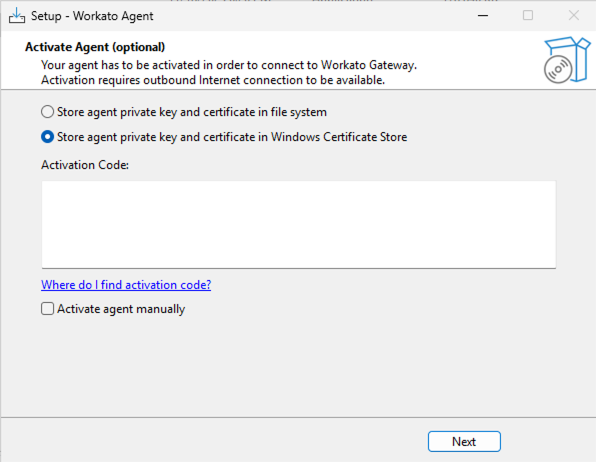Open 'Where do I find activation code?' link

point(126,285)
